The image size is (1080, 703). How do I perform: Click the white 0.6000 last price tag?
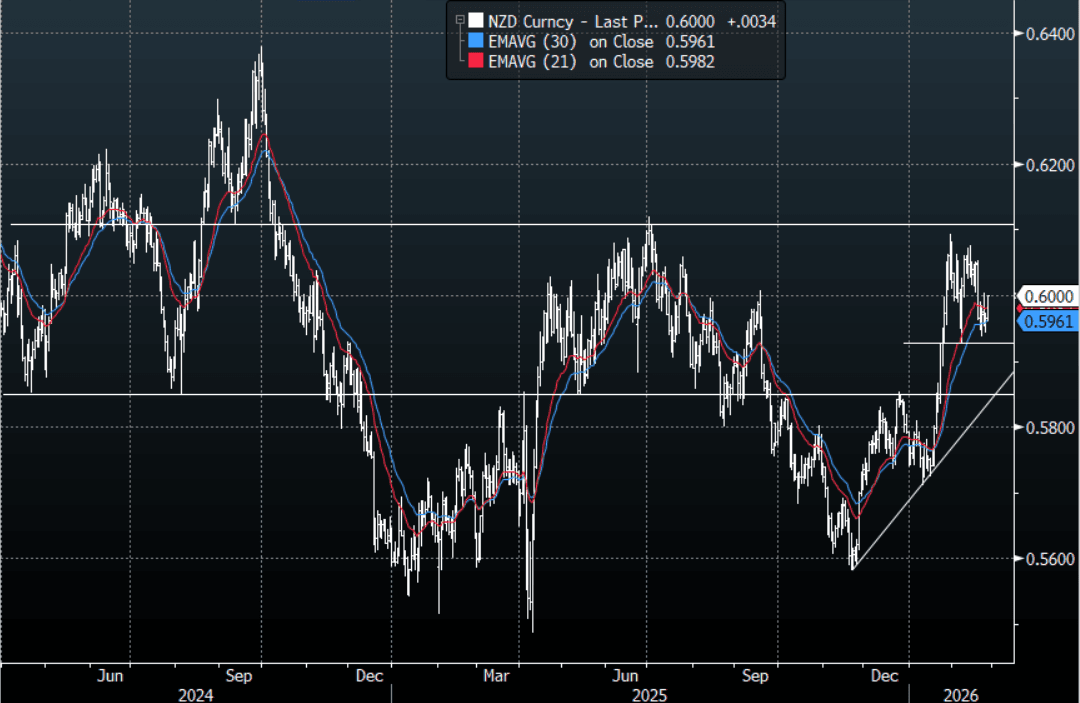(x=1047, y=296)
